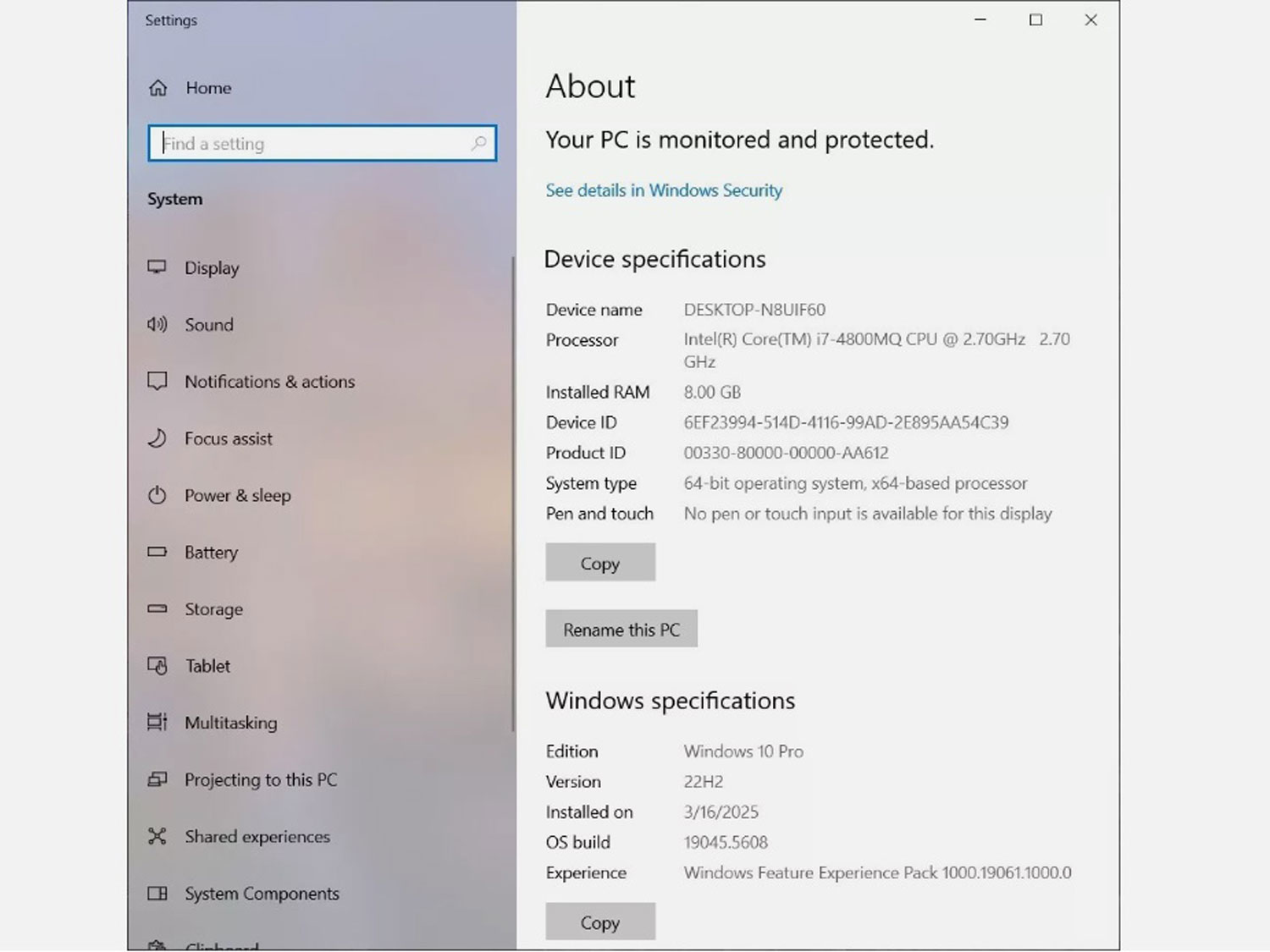Click the System category heading in sidebar
This screenshot has width=1270, height=952.
point(174,199)
